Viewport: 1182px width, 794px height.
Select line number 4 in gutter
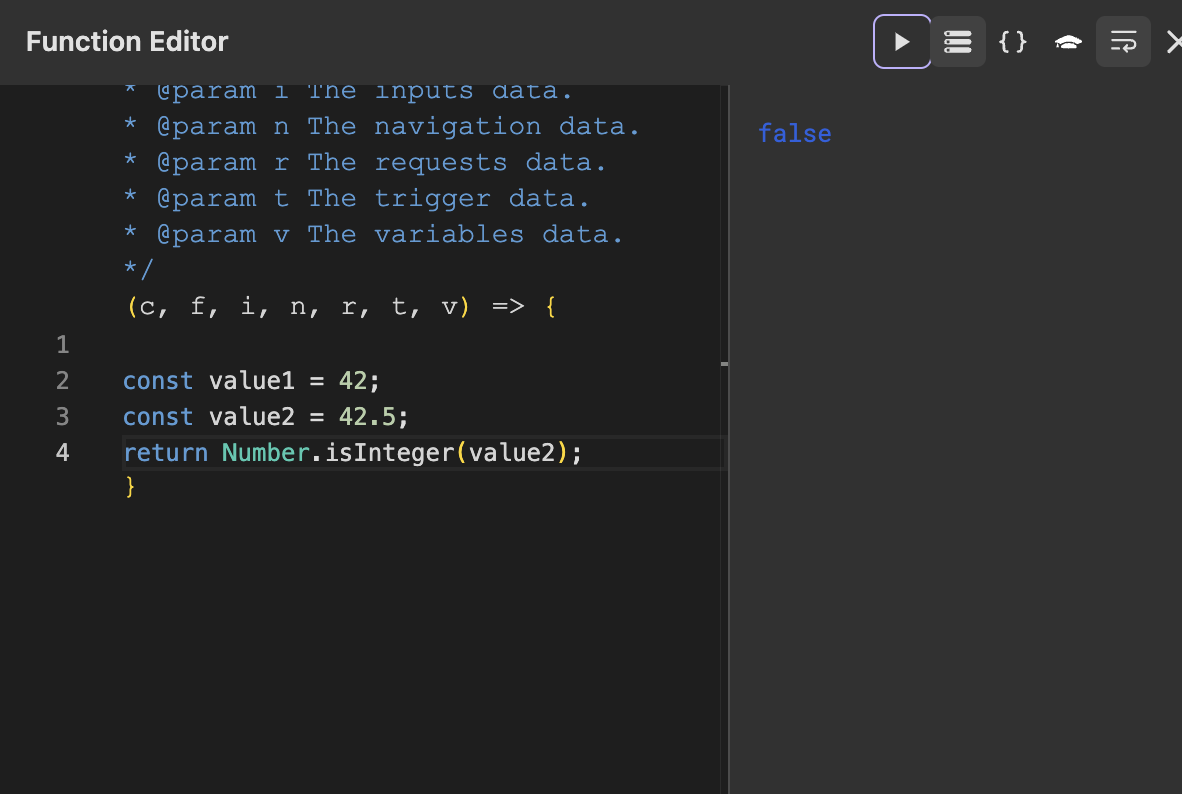coord(63,452)
